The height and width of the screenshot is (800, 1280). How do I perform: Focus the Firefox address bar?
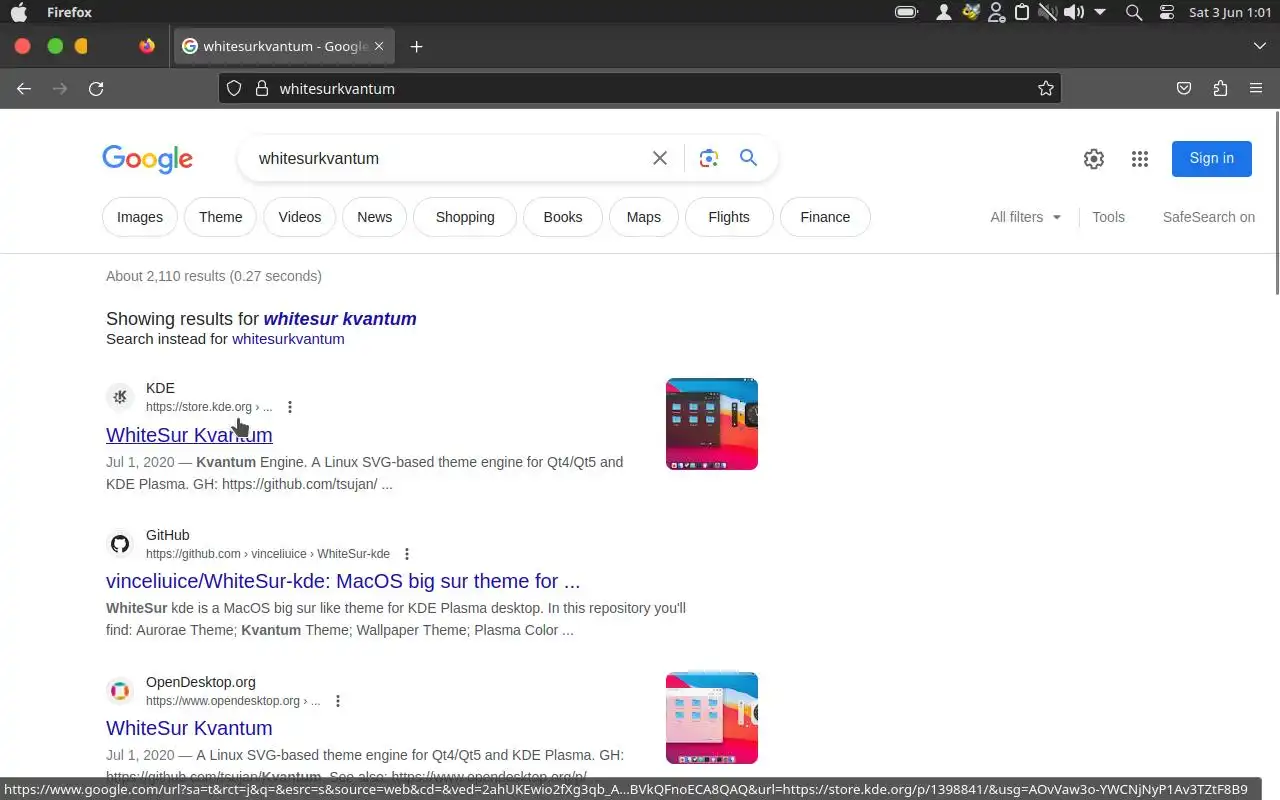[x=640, y=88]
